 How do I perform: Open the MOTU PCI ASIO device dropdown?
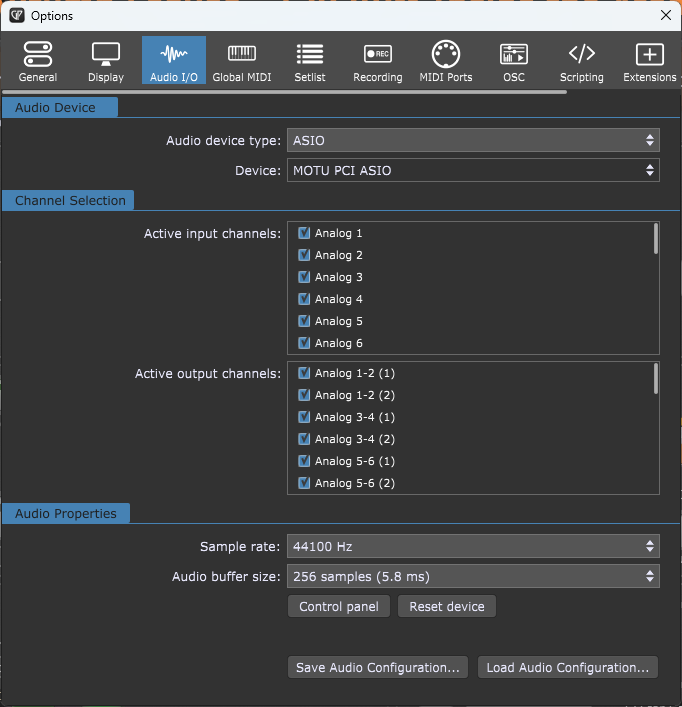[x=473, y=171]
